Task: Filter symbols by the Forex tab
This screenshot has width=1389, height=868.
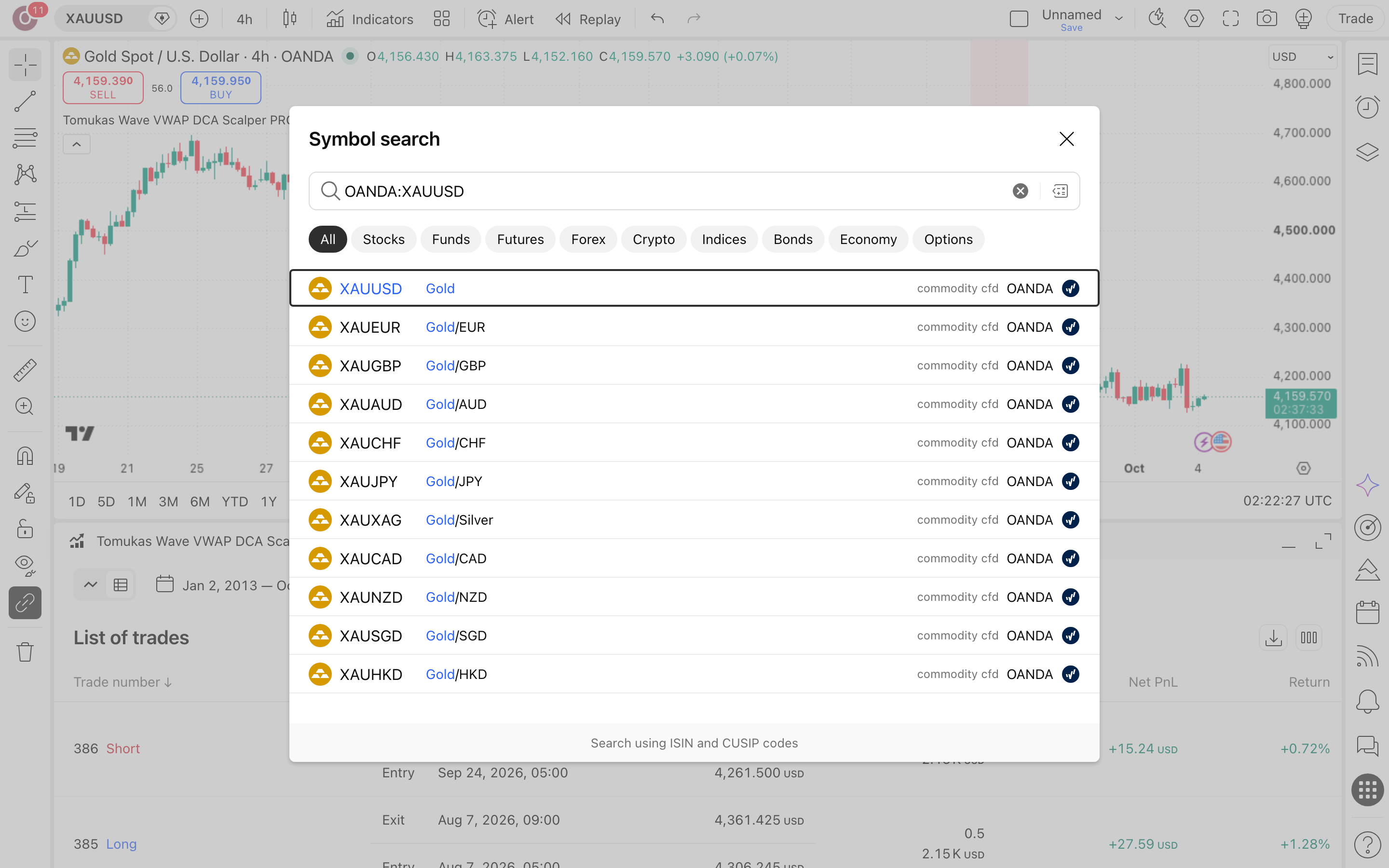Action: click(588, 239)
